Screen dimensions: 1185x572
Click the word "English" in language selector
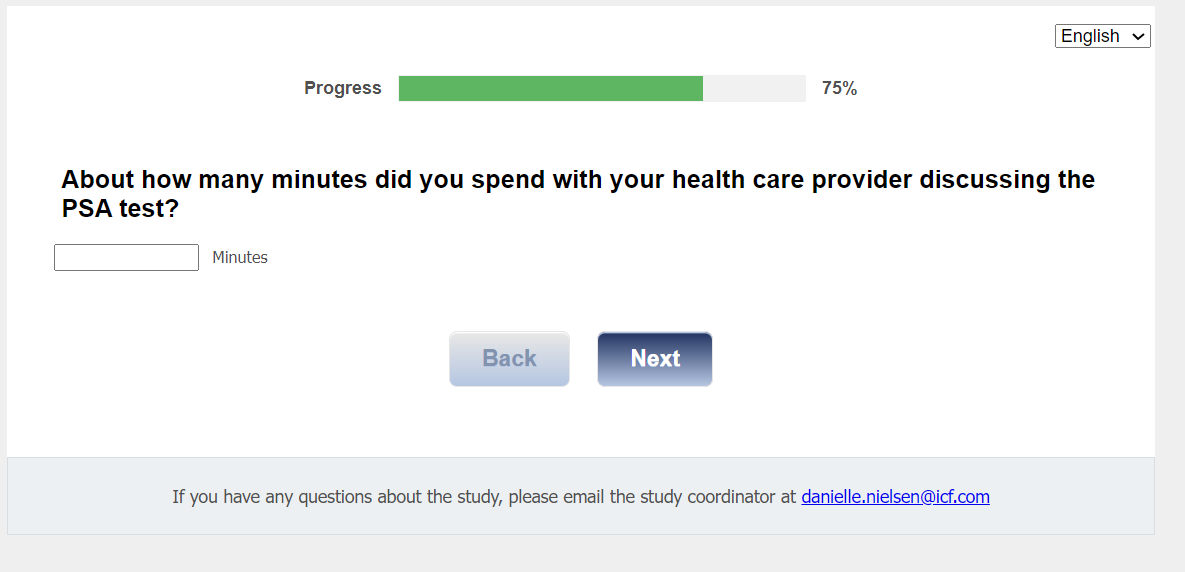[1090, 36]
